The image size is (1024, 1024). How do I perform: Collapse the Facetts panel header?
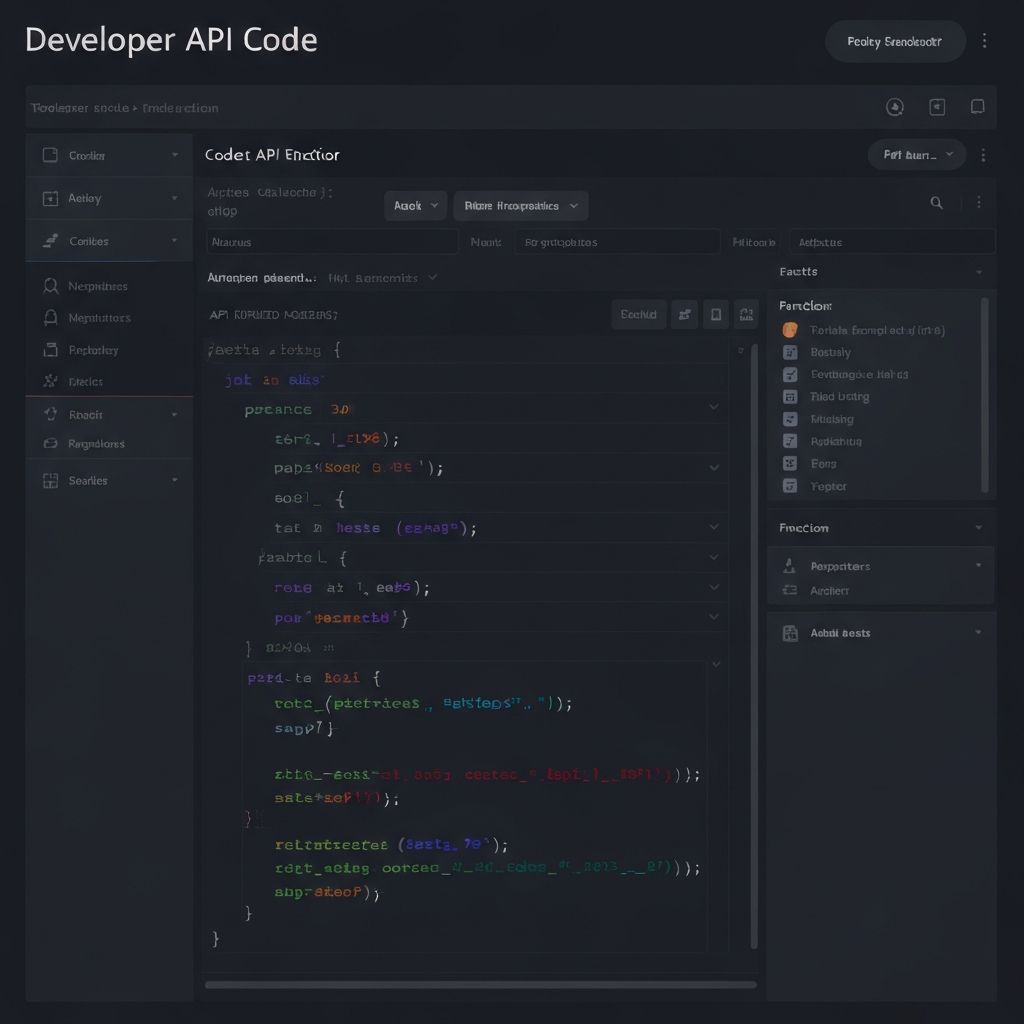coord(978,271)
